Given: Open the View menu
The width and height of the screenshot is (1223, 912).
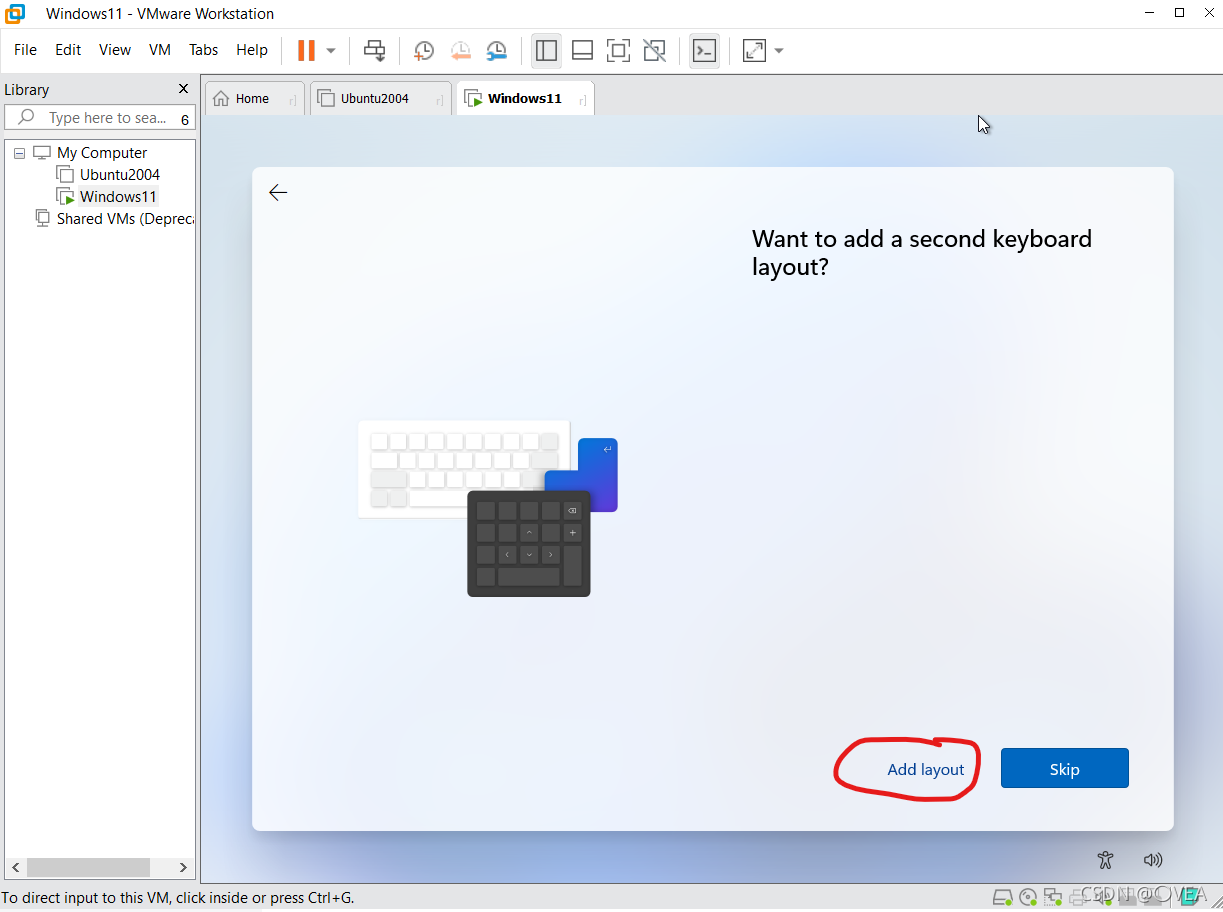Looking at the screenshot, I should click(x=115, y=50).
